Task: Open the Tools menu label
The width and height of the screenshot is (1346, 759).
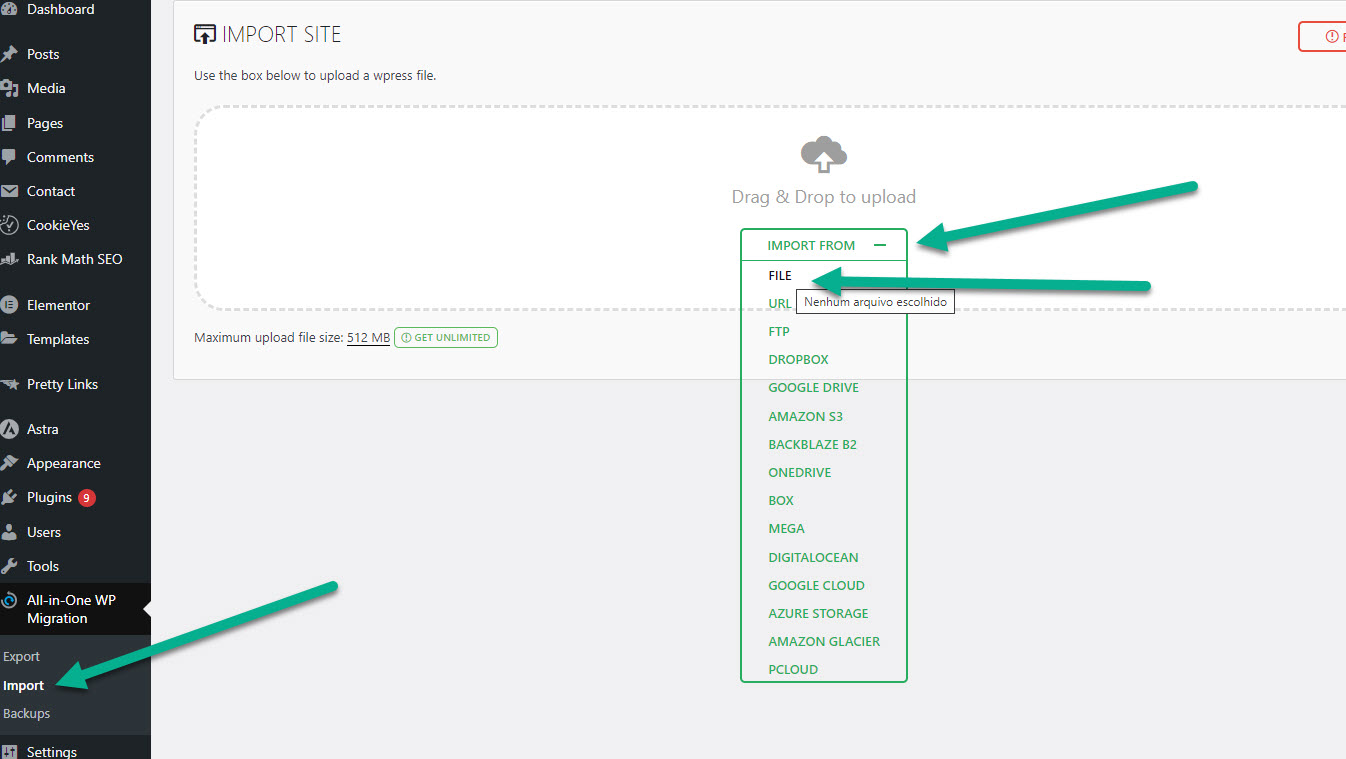Action: click(43, 566)
